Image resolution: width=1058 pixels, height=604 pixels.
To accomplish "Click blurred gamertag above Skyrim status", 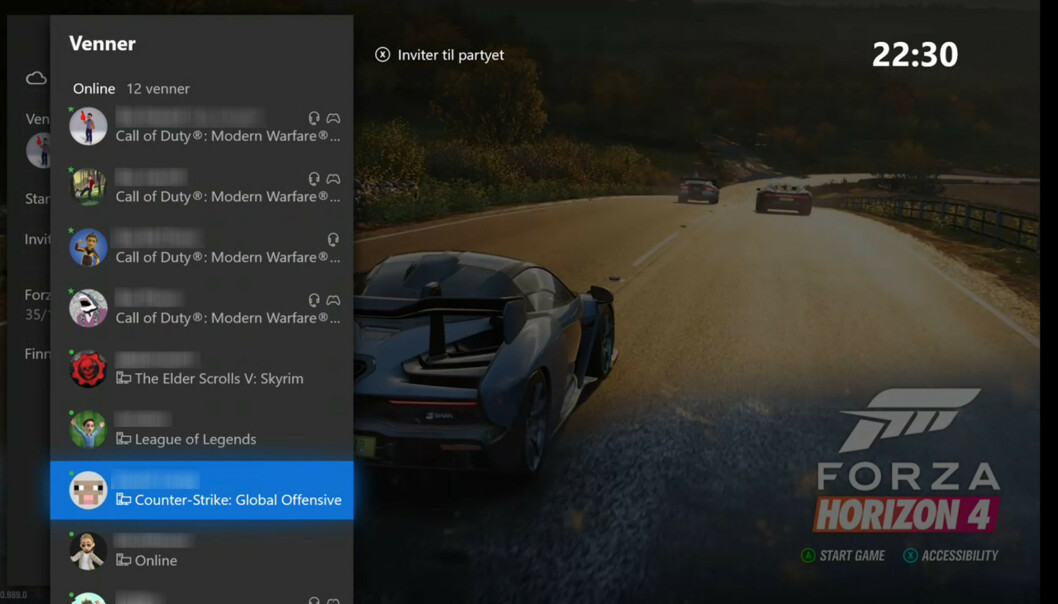I will click(157, 360).
